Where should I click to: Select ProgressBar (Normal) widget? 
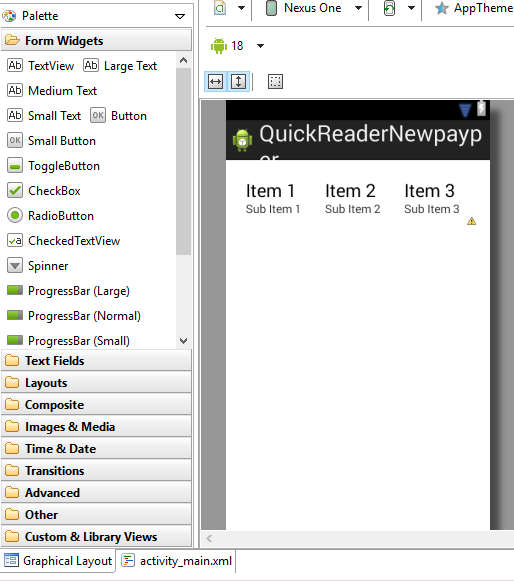click(x=74, y=316)
